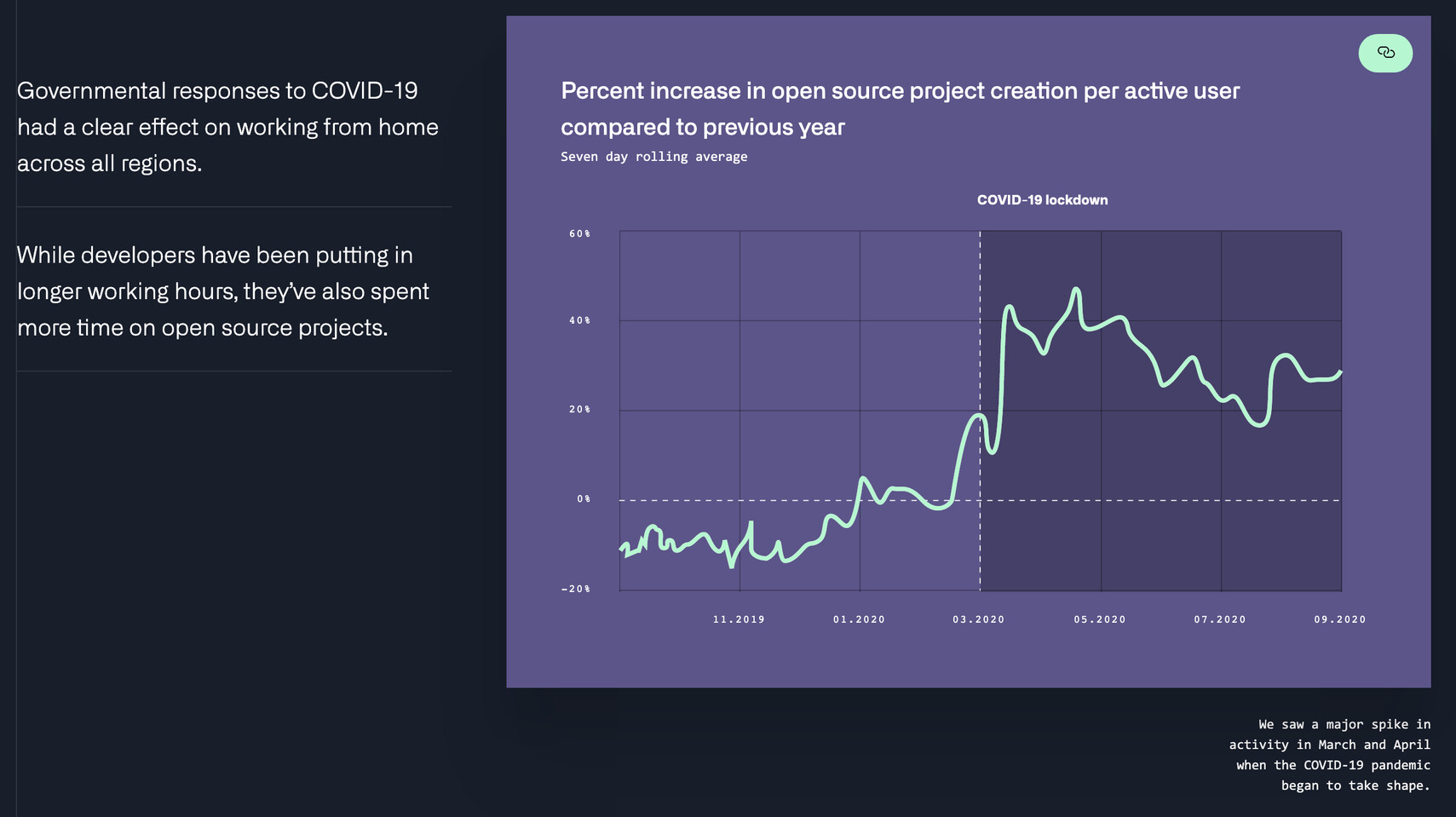The width and height of the screenshot is (1456, 817).
Task: Click the paragraph about governmental responses to COVID-19
Action: point(227,126)
